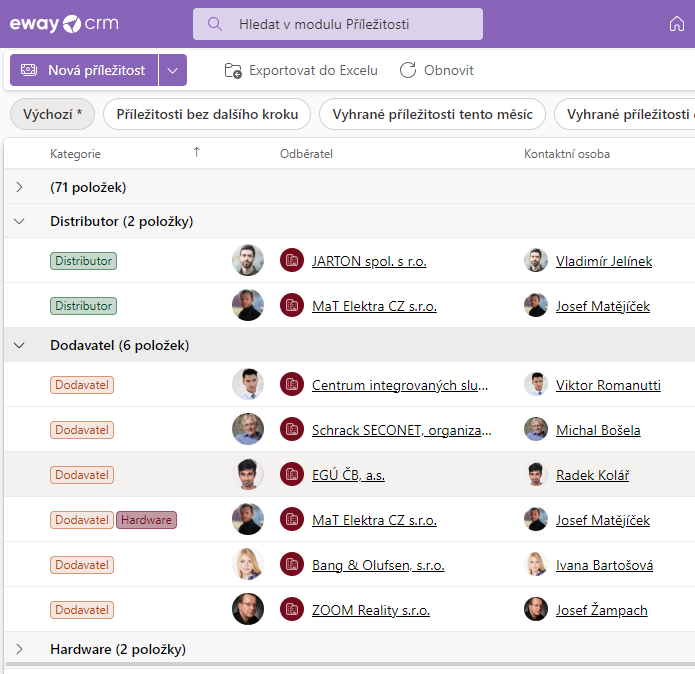The width and height of the screenshot is (695, 674).
Task: Click owner avatar in EGÚ ČB row
Action: pos(248,475)
